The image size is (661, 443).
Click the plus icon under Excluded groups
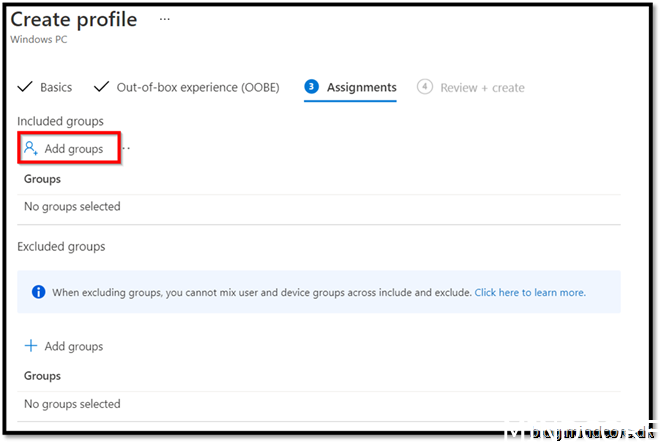(x=31, y=346)
